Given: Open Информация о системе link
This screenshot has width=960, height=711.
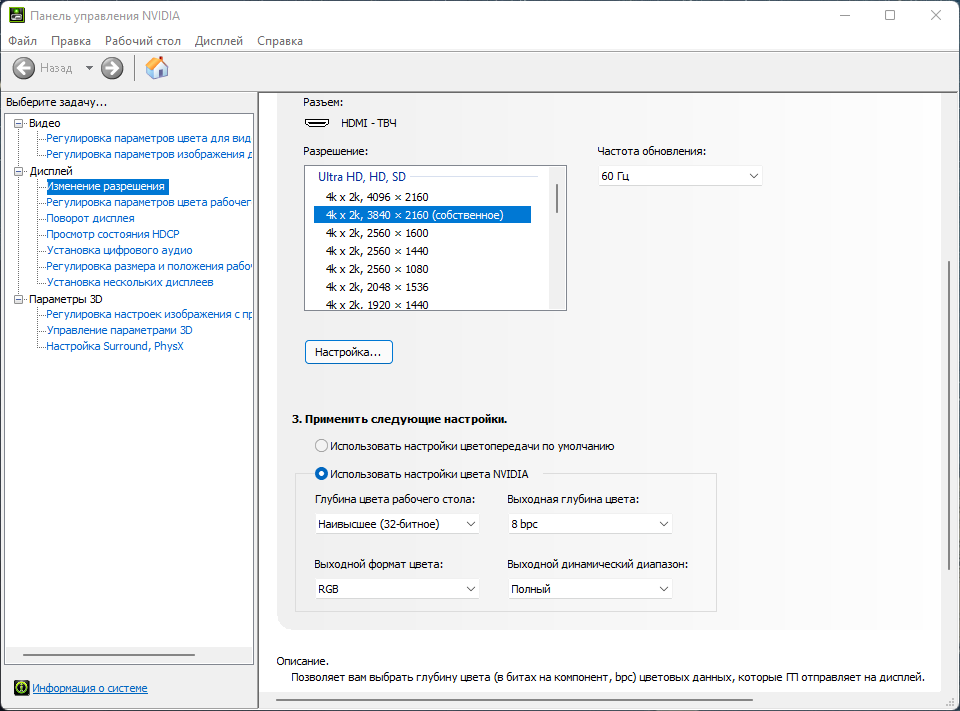Looking at the screenshot, I should point(90,688).
